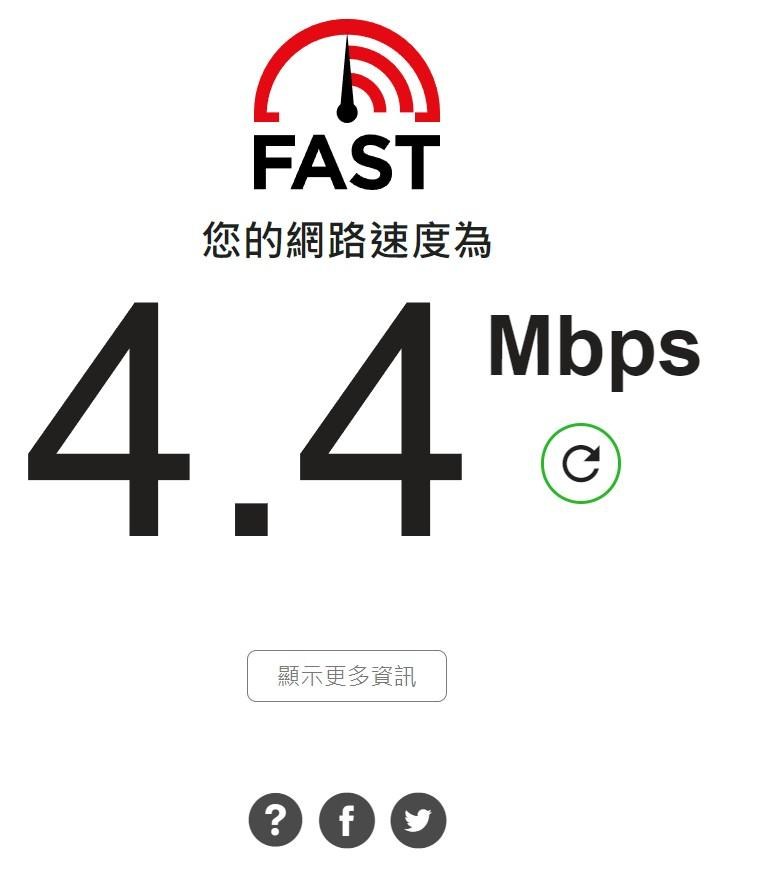Click the black needle in the speedometer logo

click(x=346, y=79)
